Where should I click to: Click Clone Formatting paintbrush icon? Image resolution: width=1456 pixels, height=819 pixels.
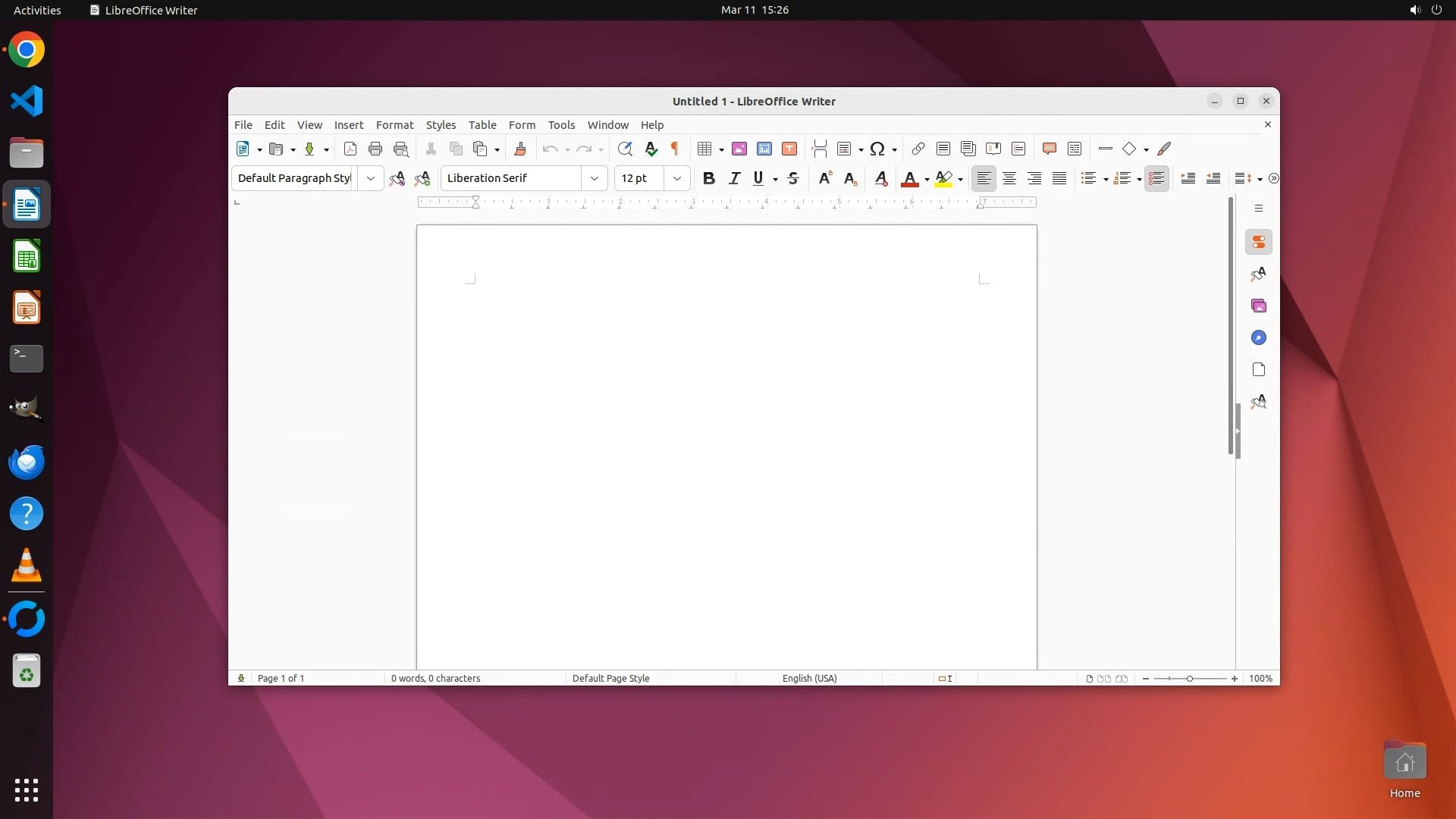[x=520, y=149]
